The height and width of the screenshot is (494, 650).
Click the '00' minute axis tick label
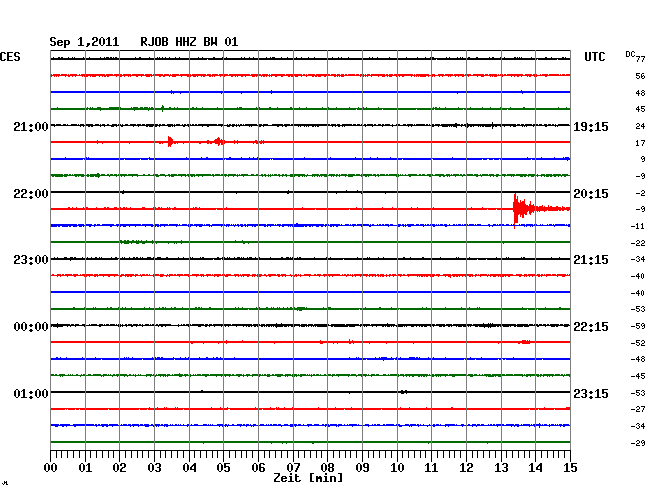(x=51, y=468)
